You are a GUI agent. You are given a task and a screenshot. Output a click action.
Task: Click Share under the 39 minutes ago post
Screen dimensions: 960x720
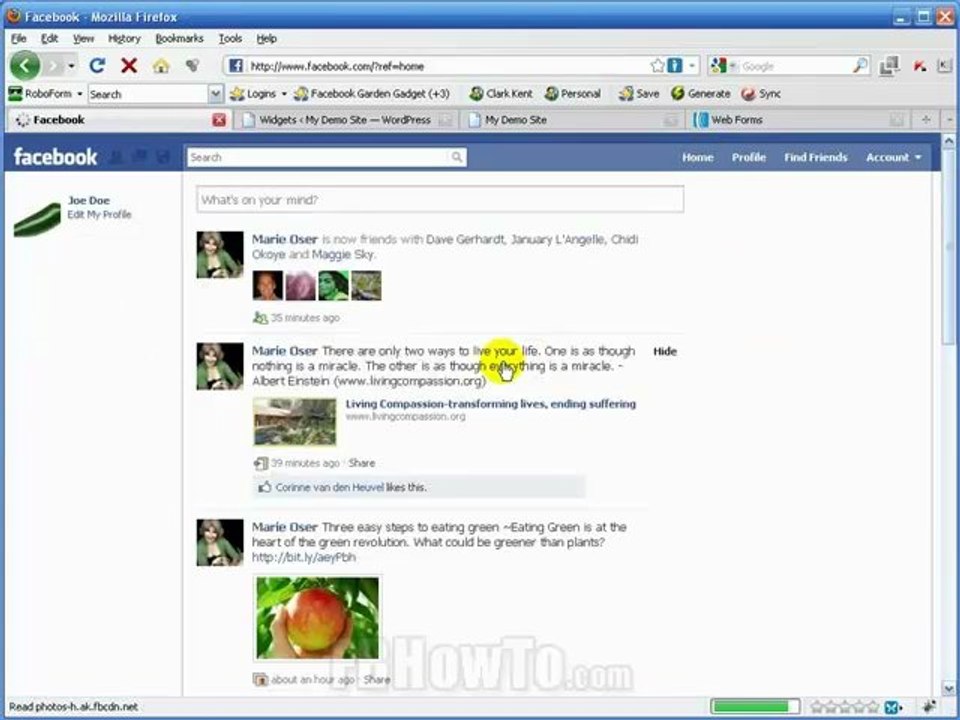361,463
